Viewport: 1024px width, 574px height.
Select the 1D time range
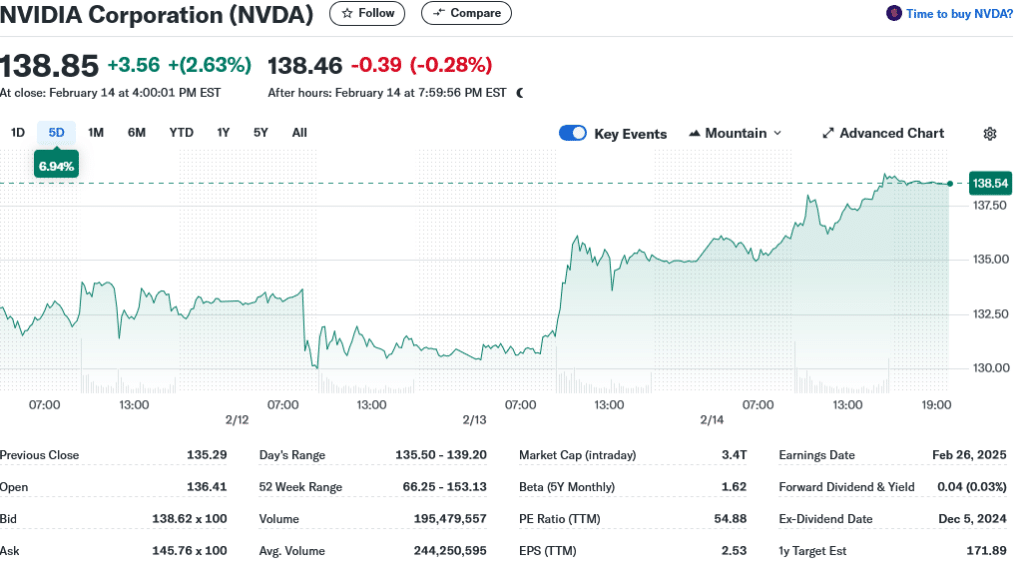pos(18,133)
